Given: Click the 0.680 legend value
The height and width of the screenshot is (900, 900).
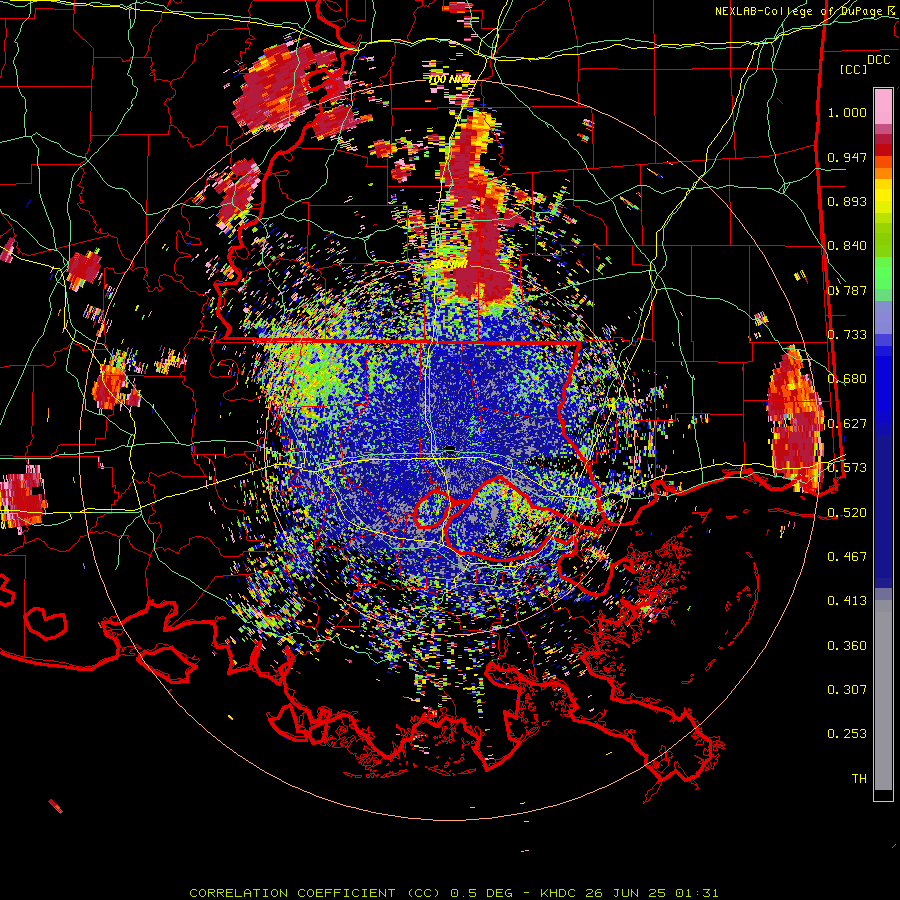Looking at the screenshot, I should [847, 379].
